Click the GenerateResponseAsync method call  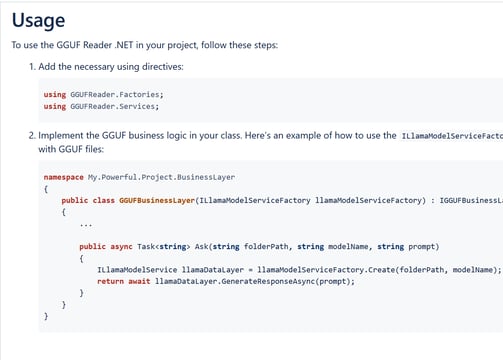(268, 281)
